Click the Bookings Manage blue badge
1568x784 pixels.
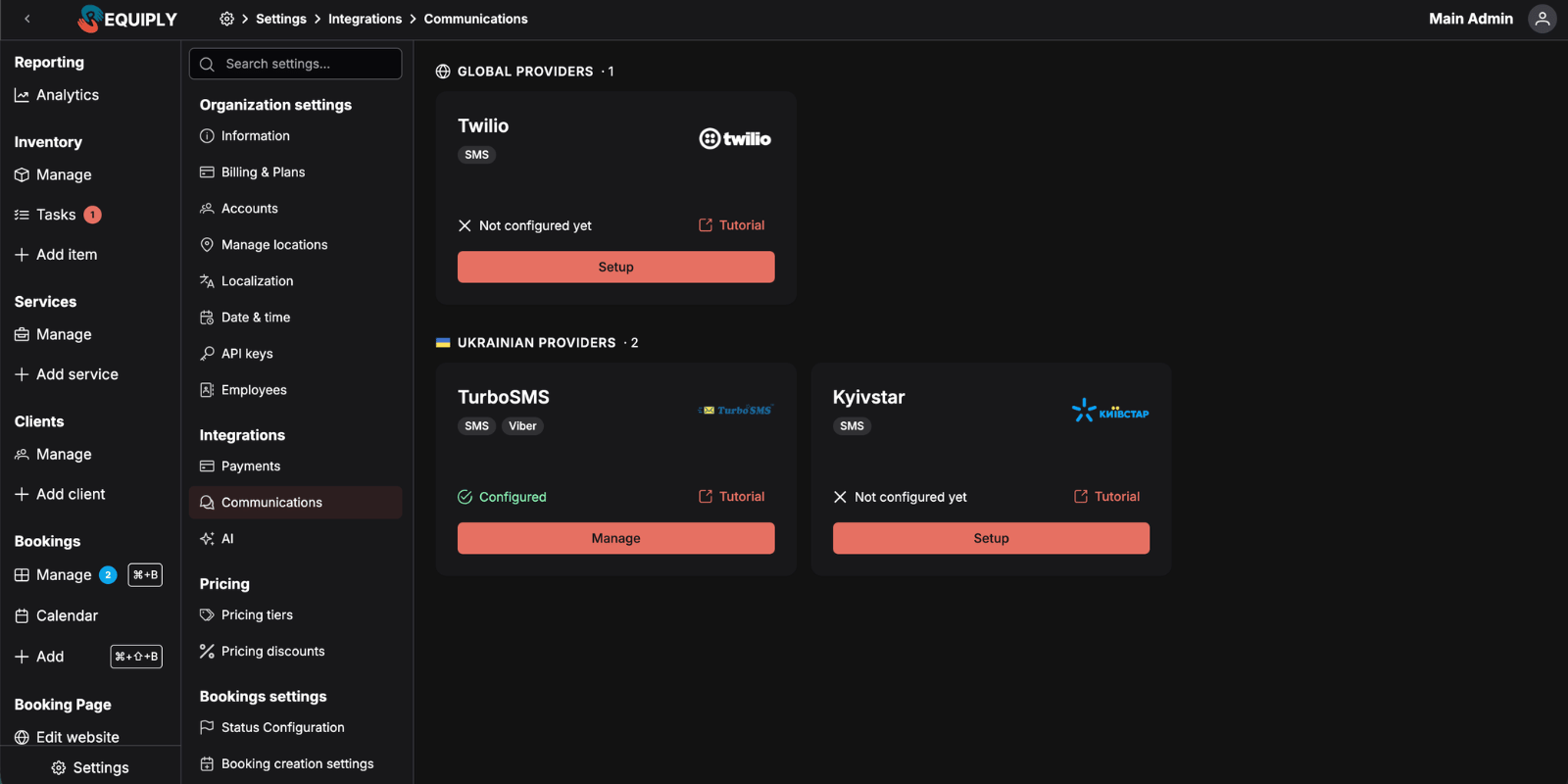[x=108, y=575]
